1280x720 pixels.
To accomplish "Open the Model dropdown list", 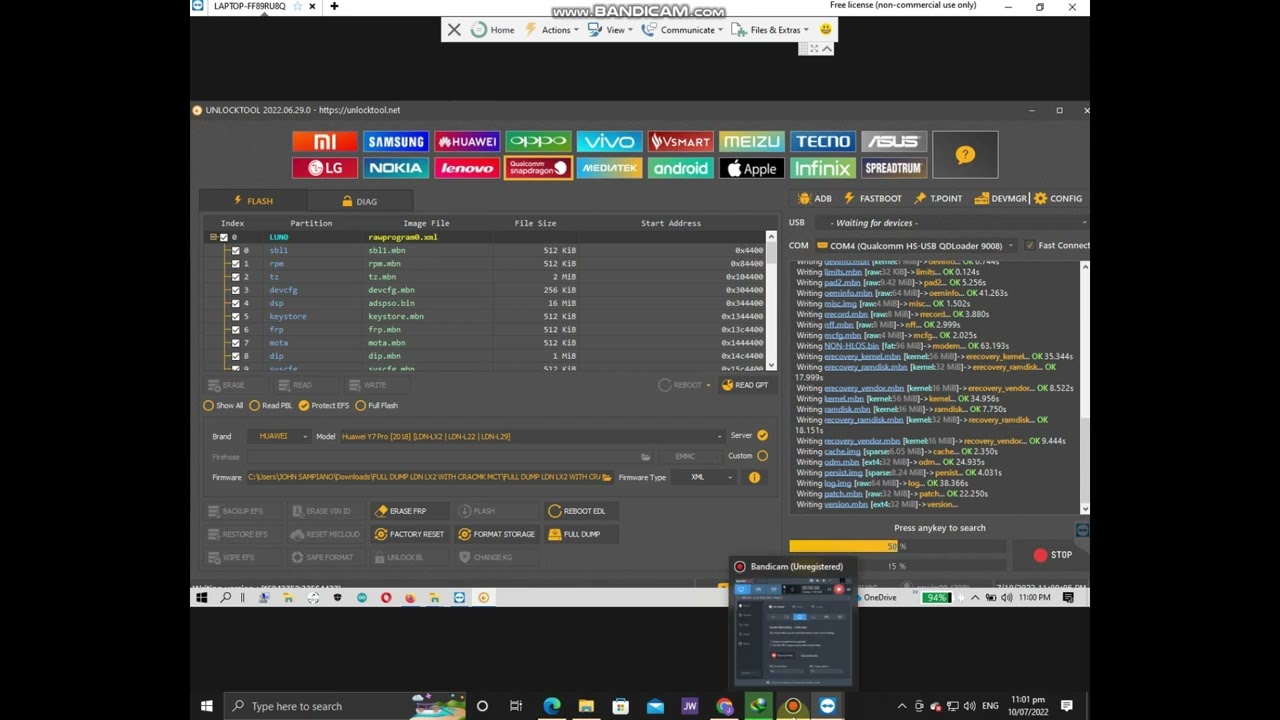I will (x=531, y=436).
